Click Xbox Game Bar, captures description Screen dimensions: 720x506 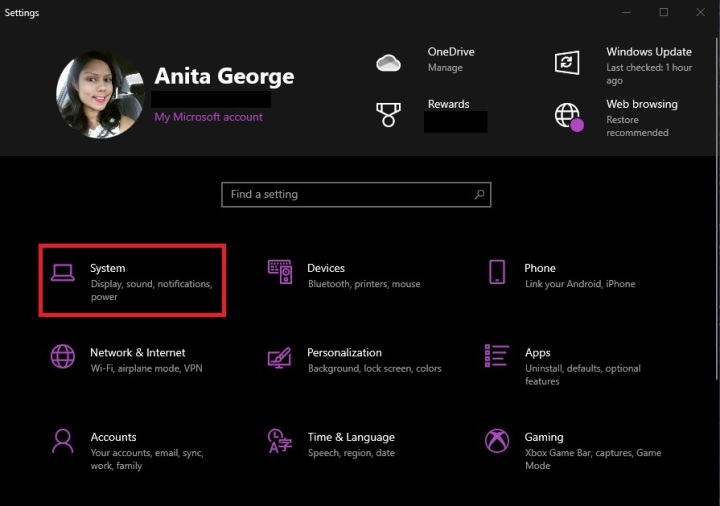click(593, 459)
